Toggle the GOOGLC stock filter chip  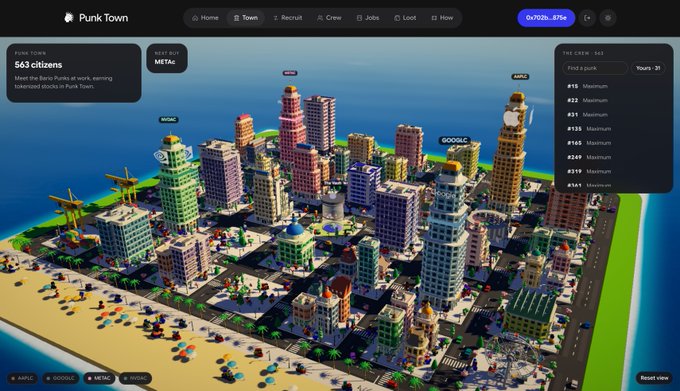(x=61, y=378)
